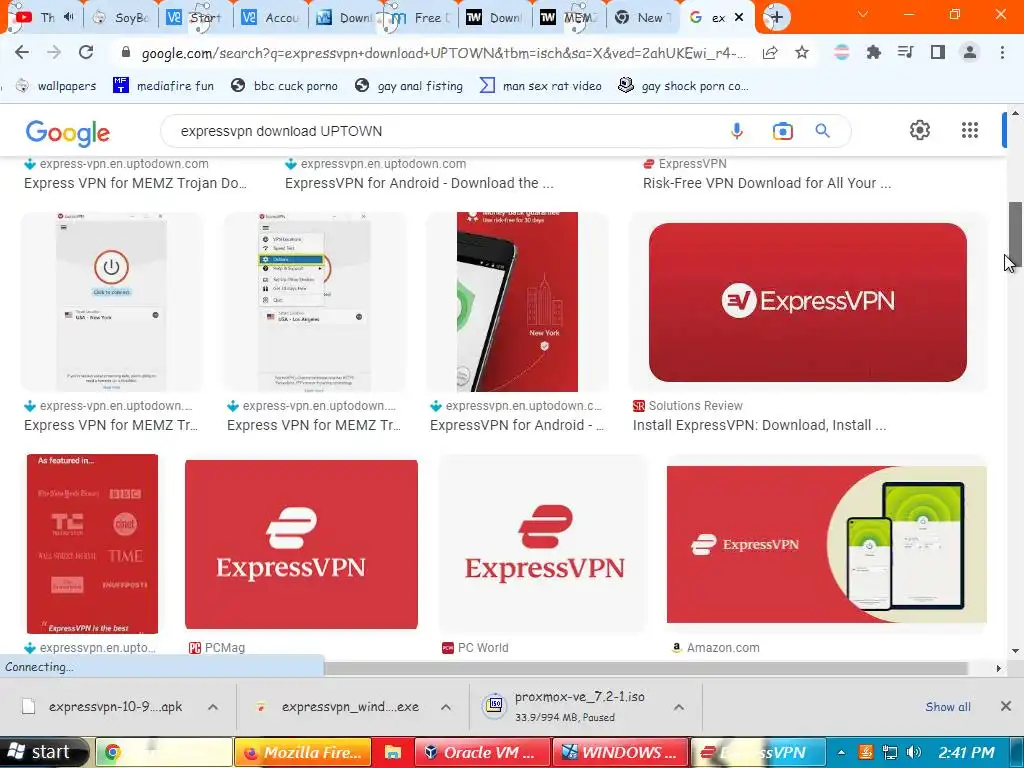Screen dimensions: 1024x768
Task: Switch to the Start tab
Action: tap(195, 18)
